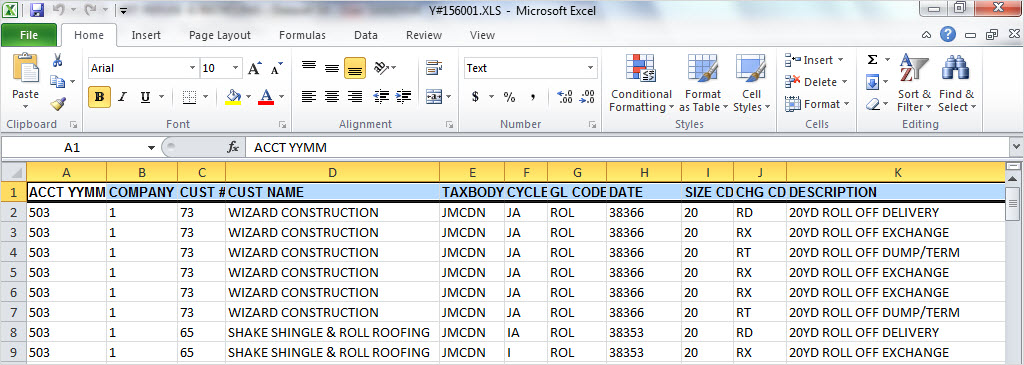1024x365 pixels.
Task: Switch to the Review tab
Action: pos(424,35)
